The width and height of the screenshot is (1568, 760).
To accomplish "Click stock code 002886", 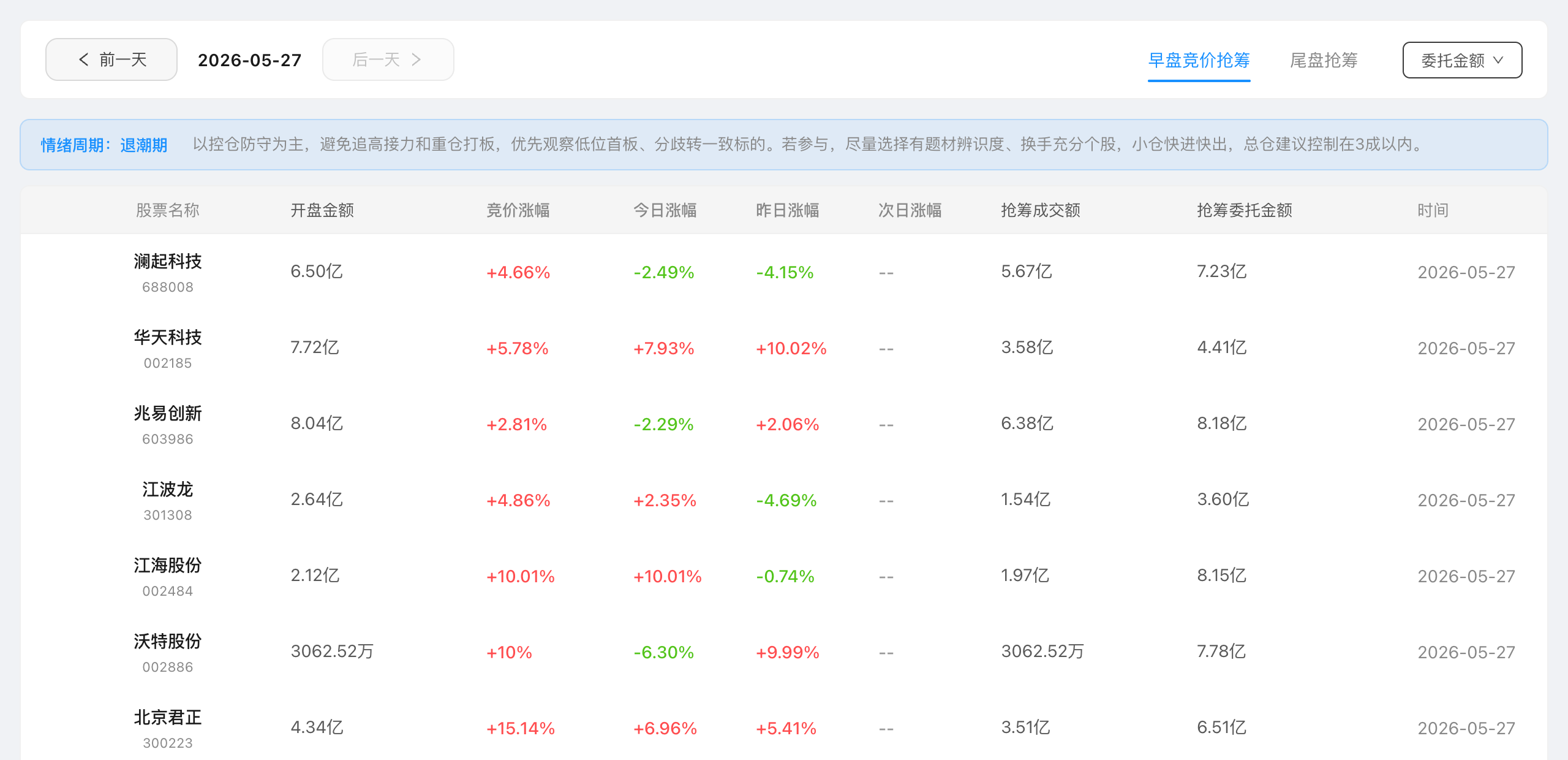I will click(168, 667).
